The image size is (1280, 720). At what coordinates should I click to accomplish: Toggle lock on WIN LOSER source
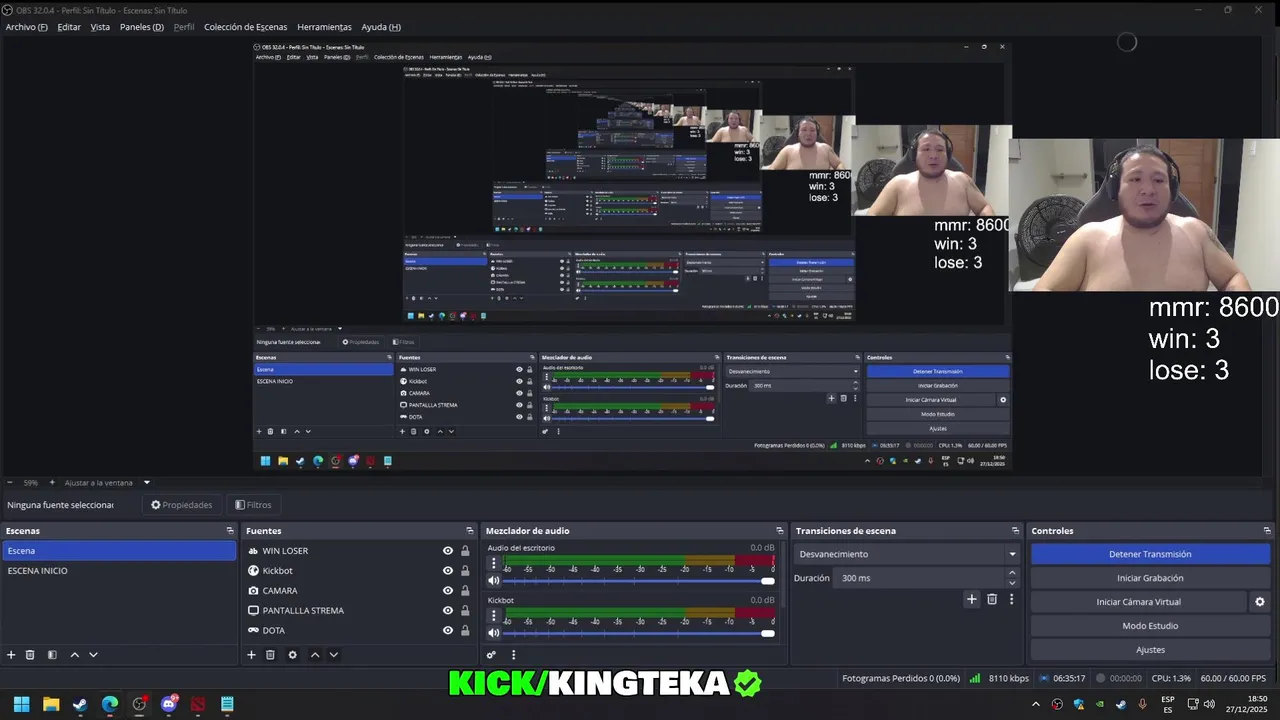[465, 551]
